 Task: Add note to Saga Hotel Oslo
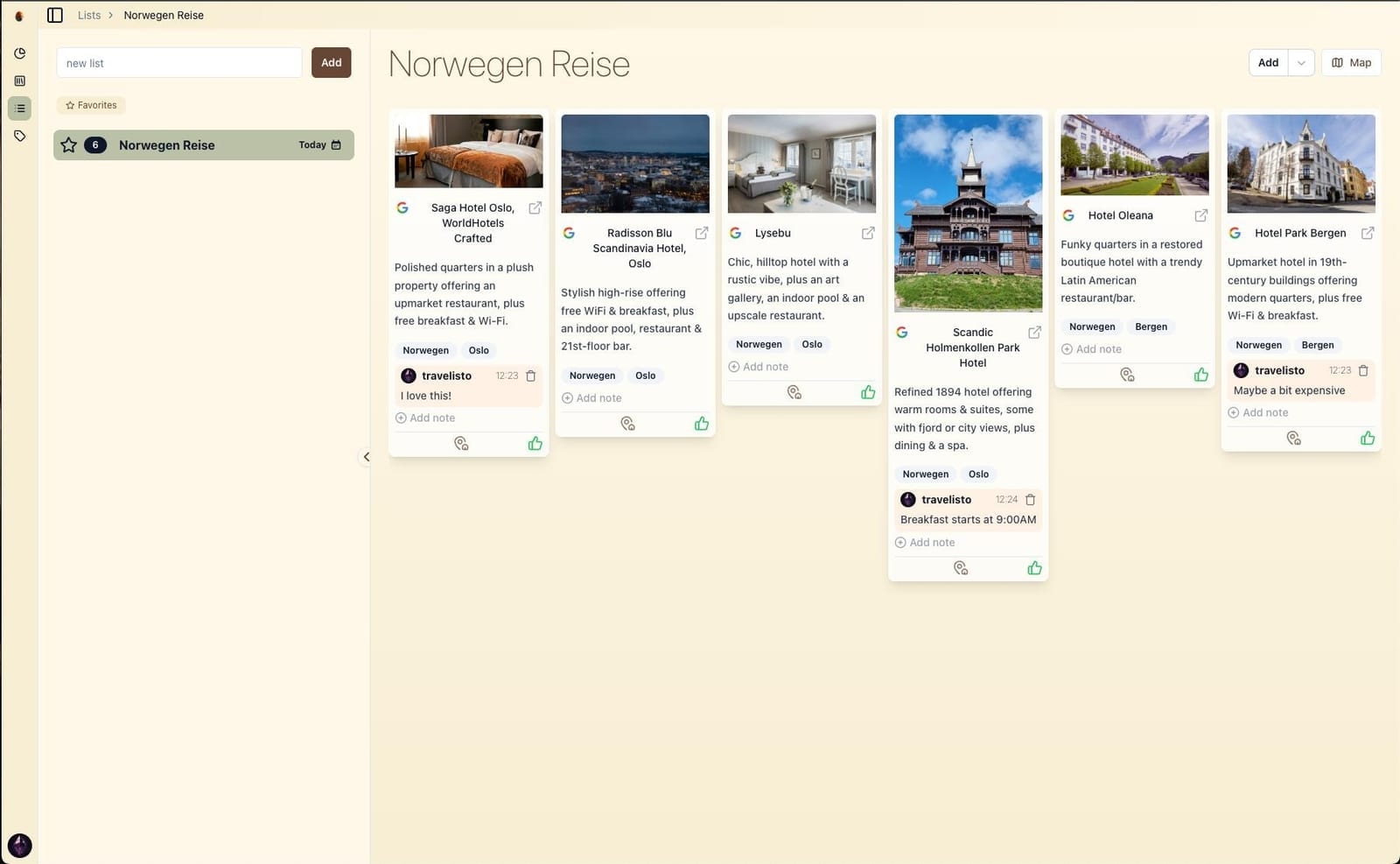coord(425,418)
